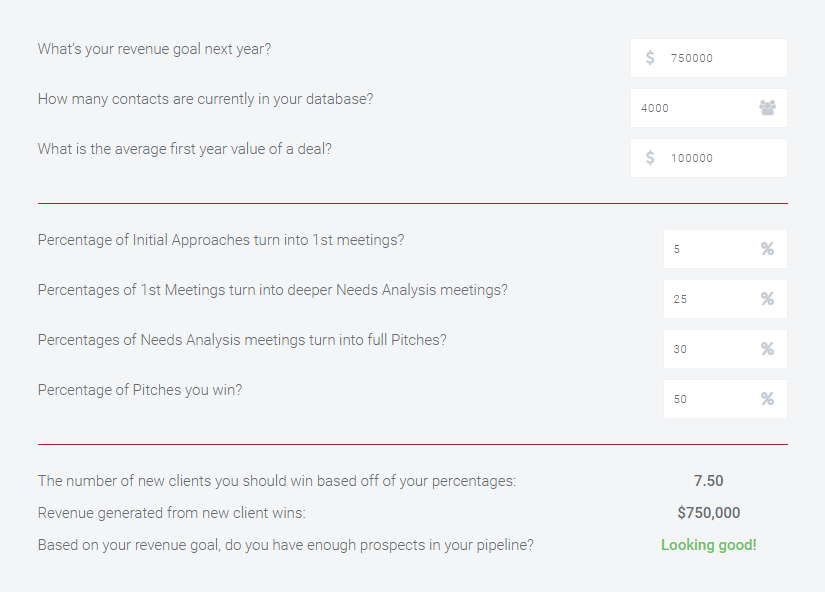The image size is (825, 592).
Task: Edit the average deal value field 100000
Action: (709, 158)
